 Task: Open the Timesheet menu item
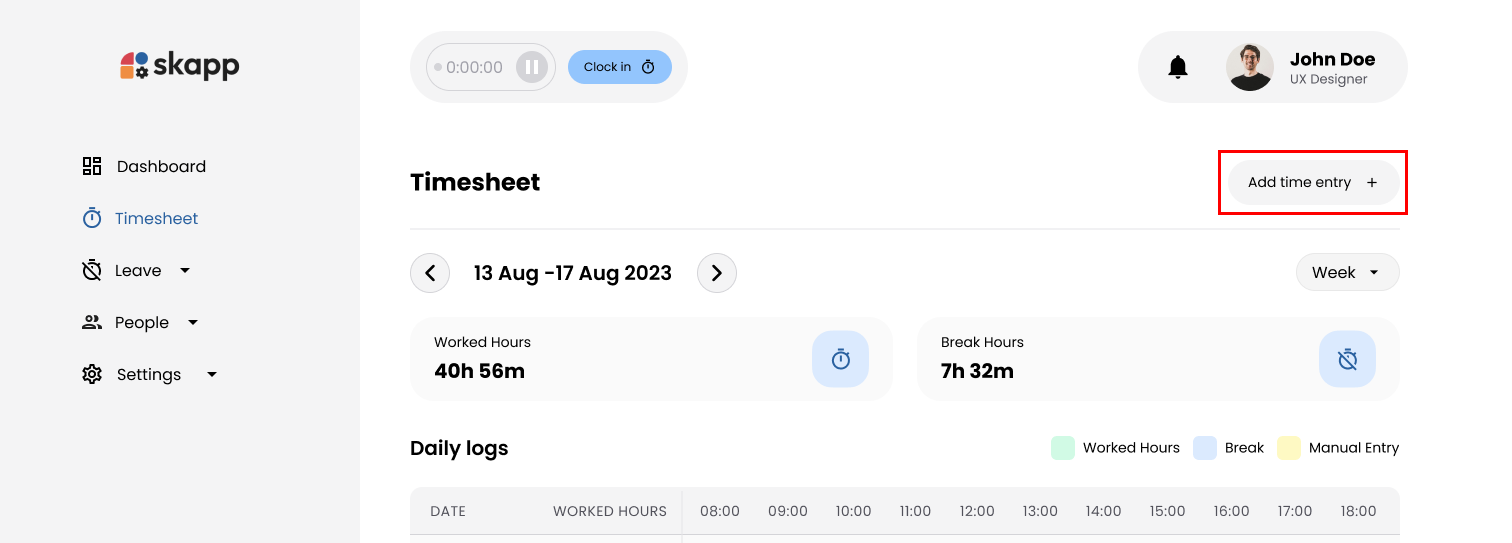[156, 218]
